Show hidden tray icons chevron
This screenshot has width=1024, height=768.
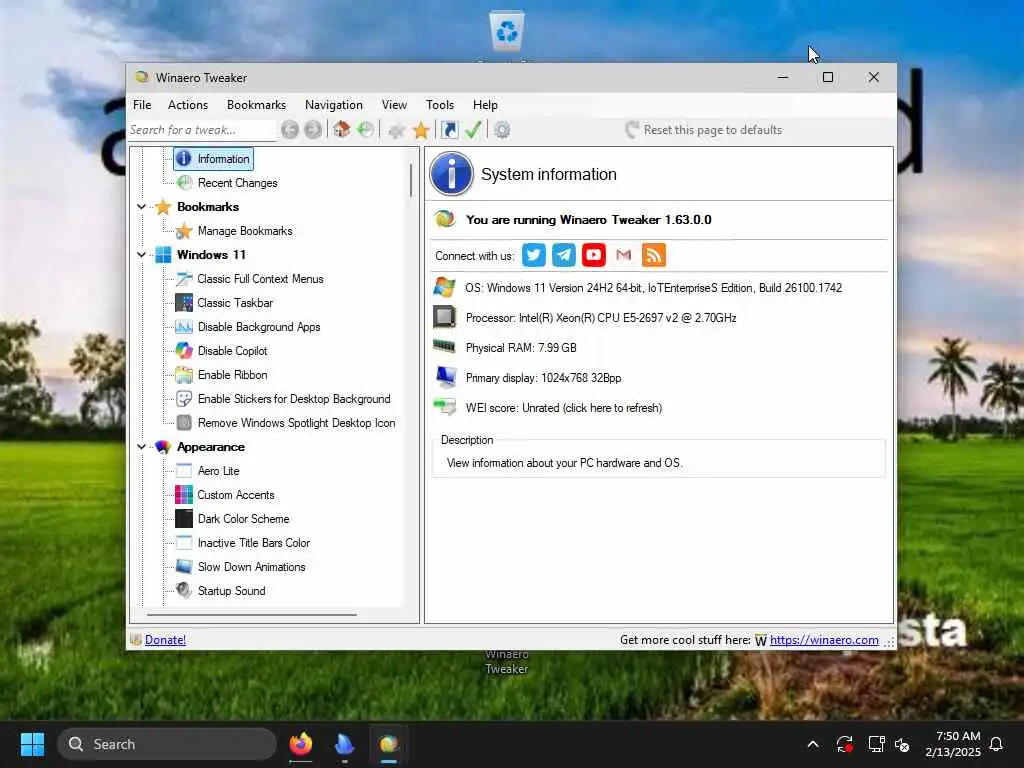click(x=813, y=744)
